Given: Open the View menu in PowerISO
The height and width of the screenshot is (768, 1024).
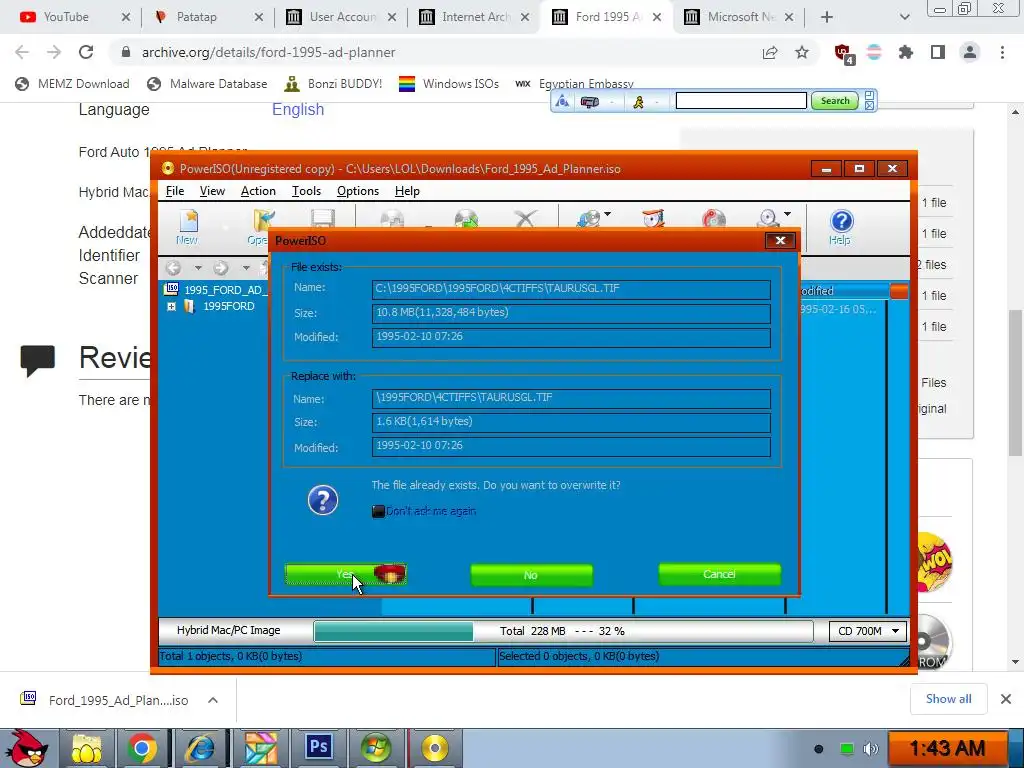Looking at the screenshot, I should [212, 191].
